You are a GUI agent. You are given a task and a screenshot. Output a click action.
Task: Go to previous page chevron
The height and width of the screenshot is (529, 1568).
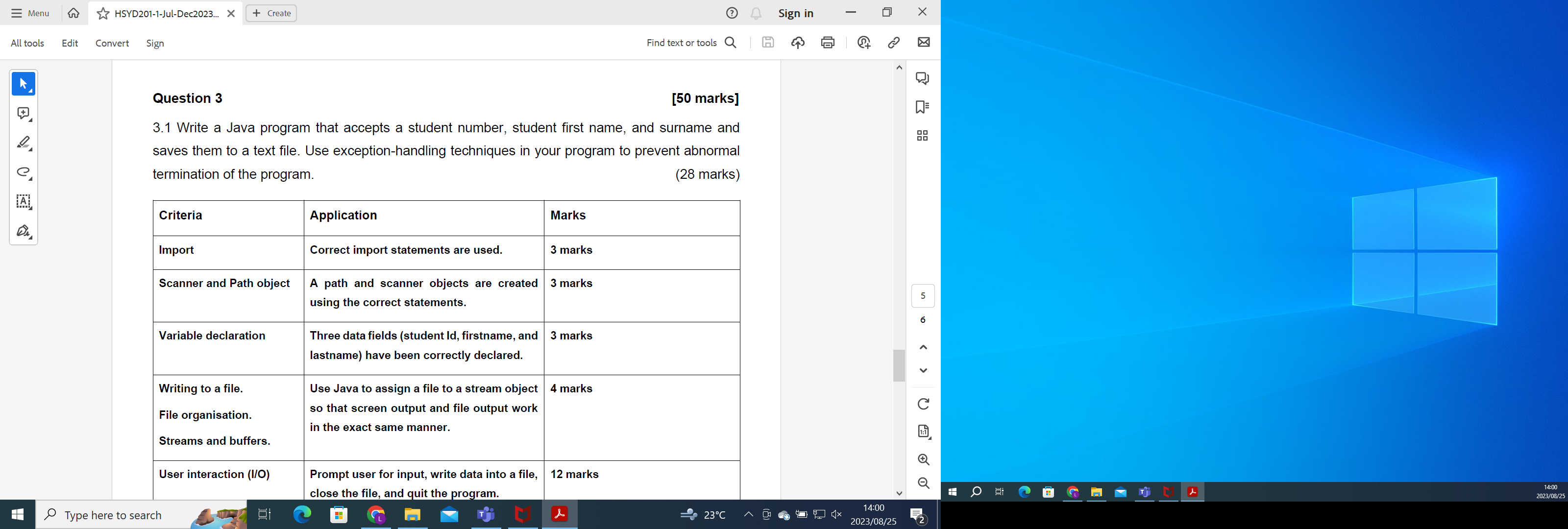pyautogui.click(x=923, y=347)
